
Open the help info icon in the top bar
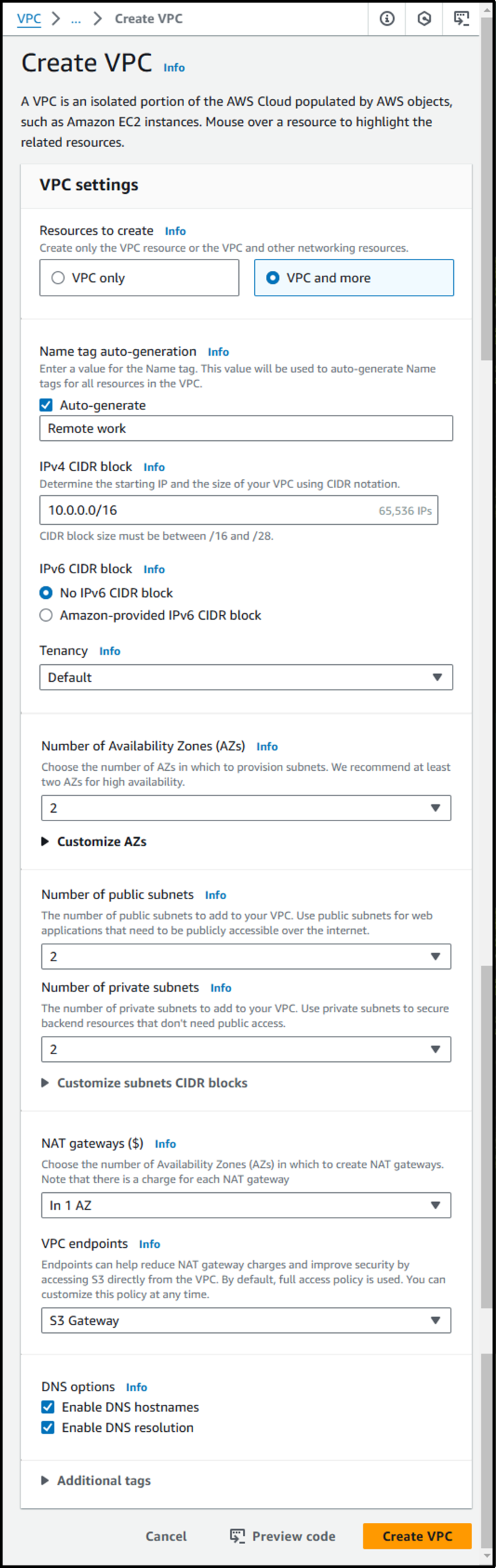click(386, 19)
